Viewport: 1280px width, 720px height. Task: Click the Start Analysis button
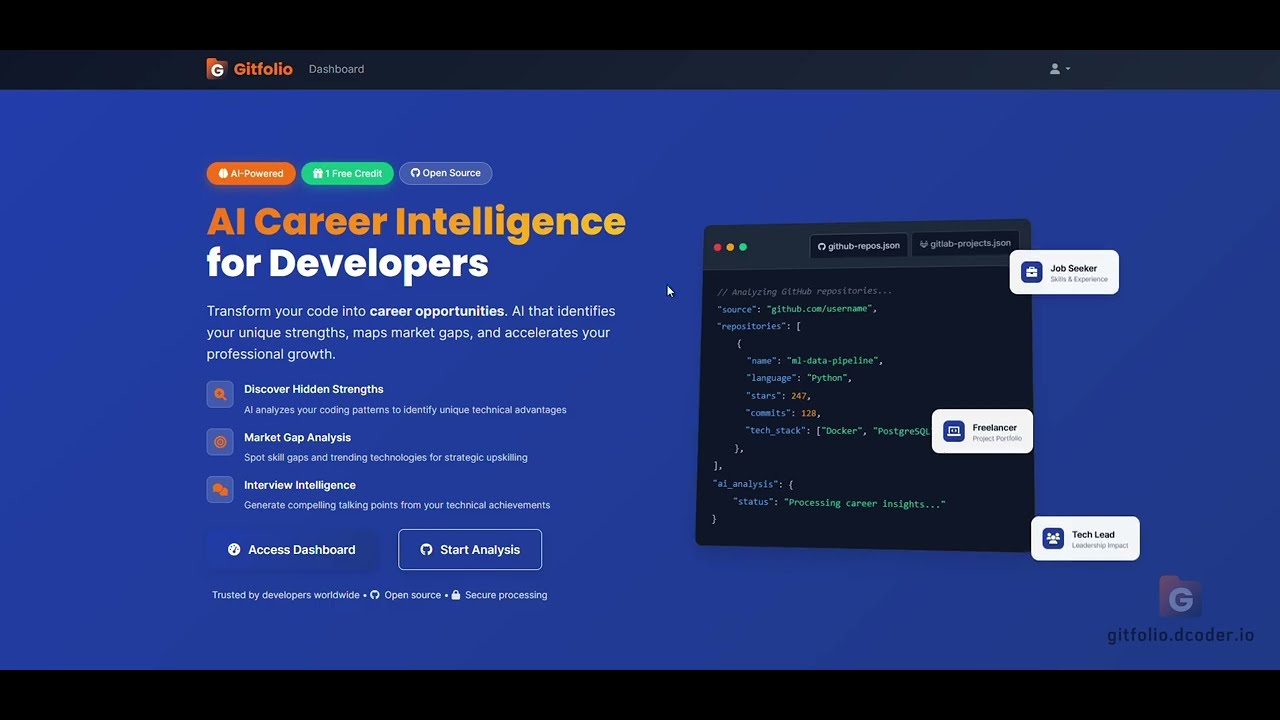point(470,550)
